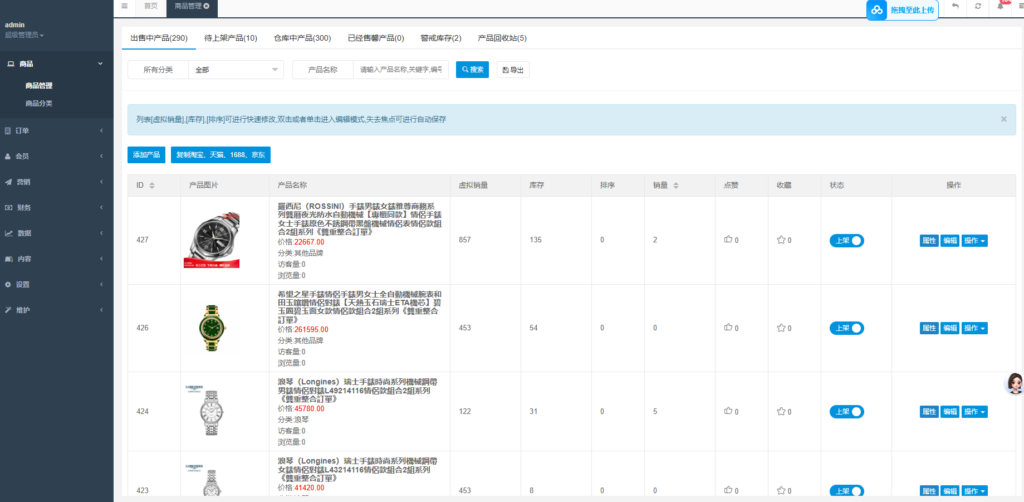Click the favorite star icon for product 427
This screenshot has width=1024, height=502.
click(x=780, y=240)
